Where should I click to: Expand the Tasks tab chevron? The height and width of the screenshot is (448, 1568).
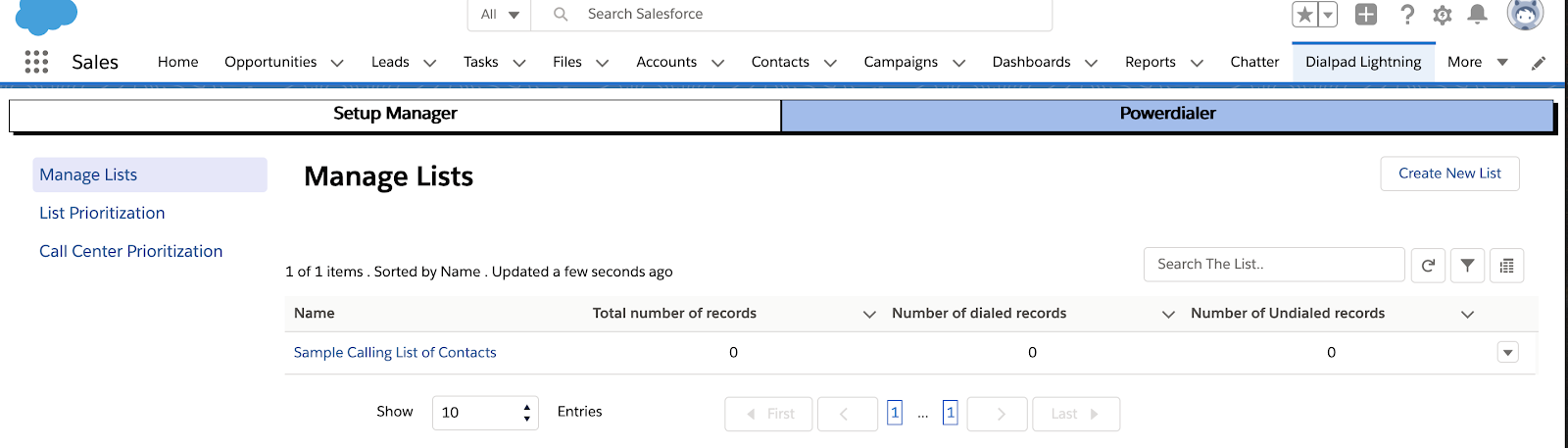519,63
